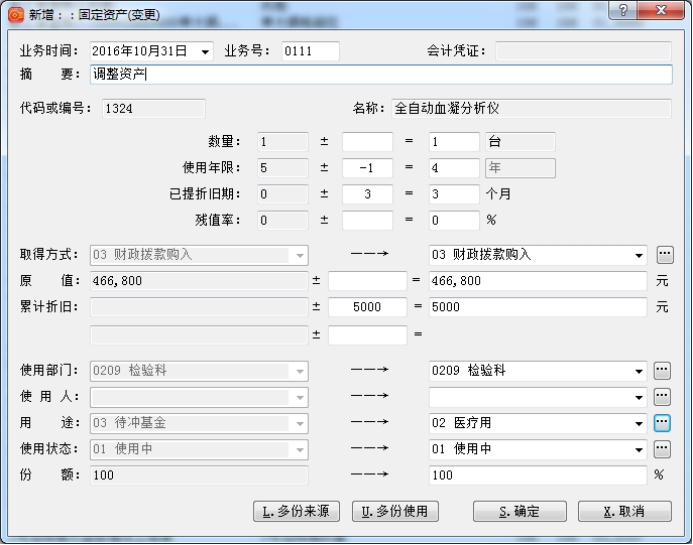Click the 原值 result field showing 466,800
The height and width of the screenshot is (545, 693).
coord(538,281)
